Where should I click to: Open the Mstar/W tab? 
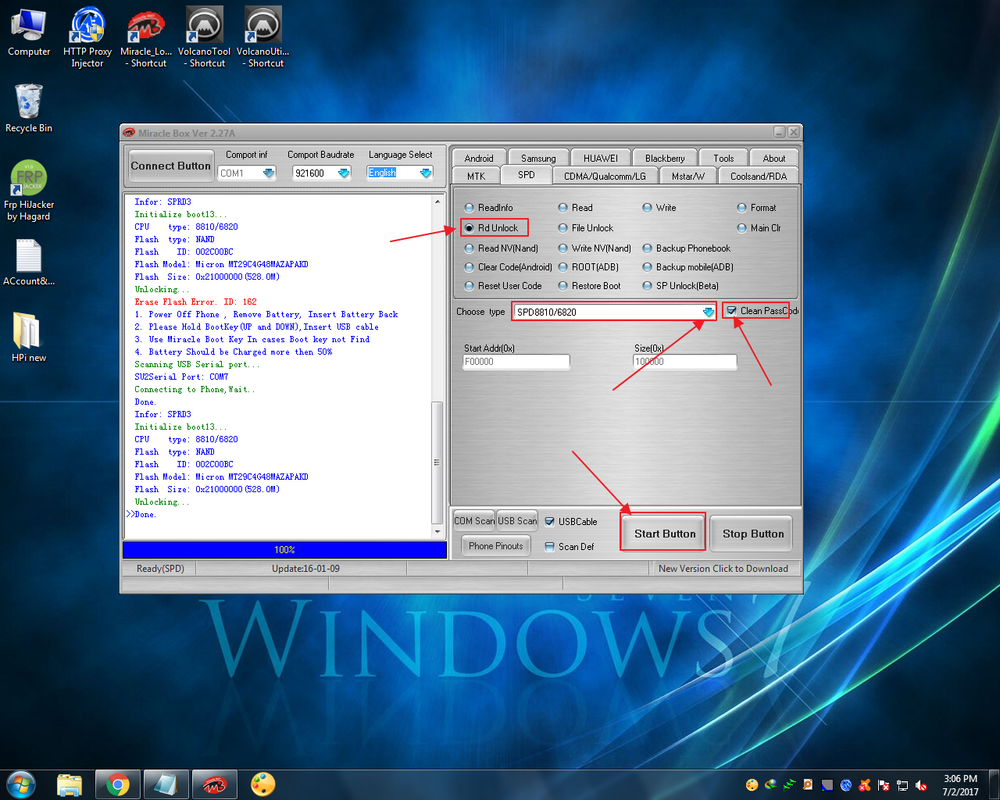[688, 176]
